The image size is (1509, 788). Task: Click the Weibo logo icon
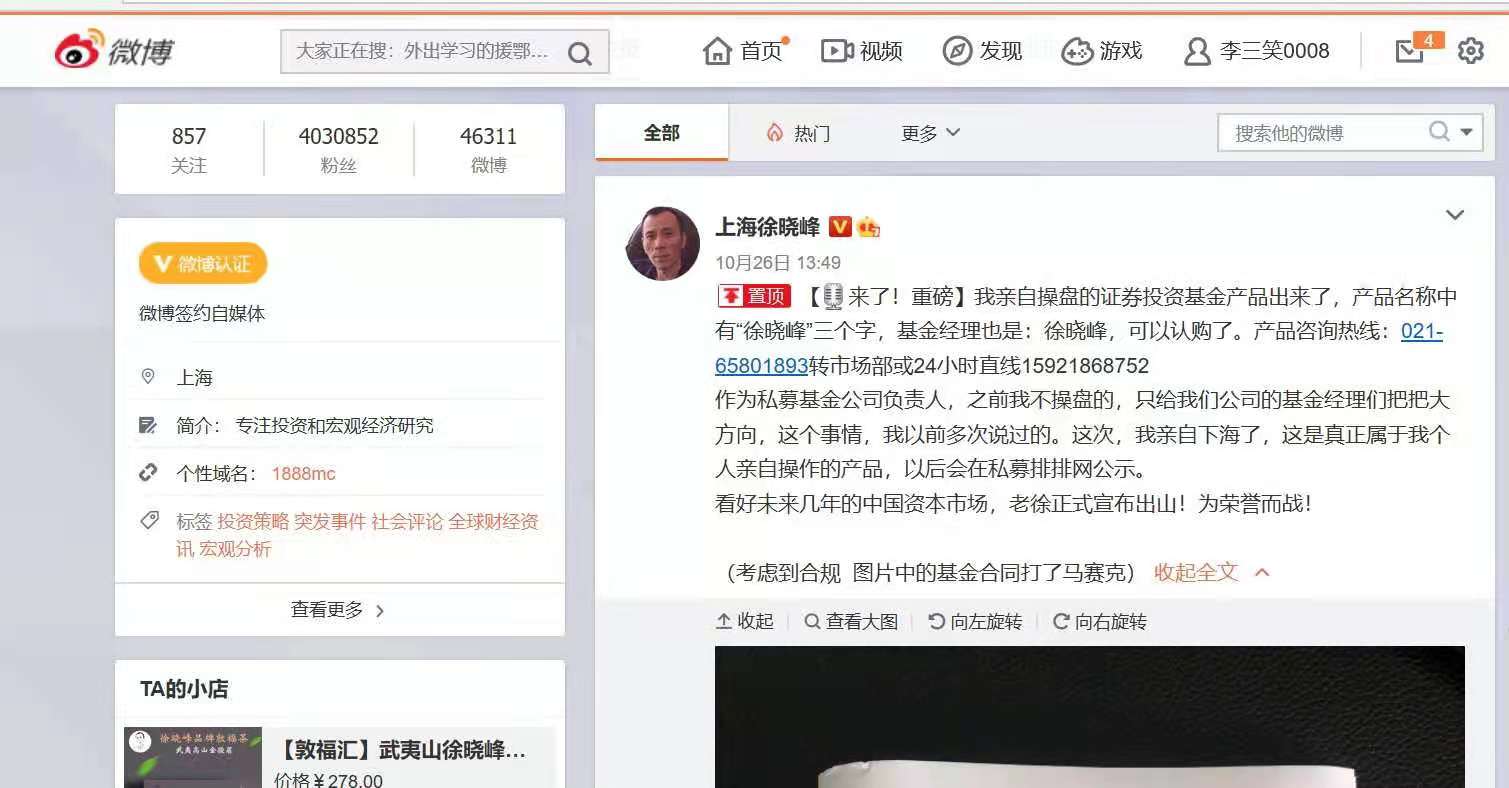coord(80,49)
